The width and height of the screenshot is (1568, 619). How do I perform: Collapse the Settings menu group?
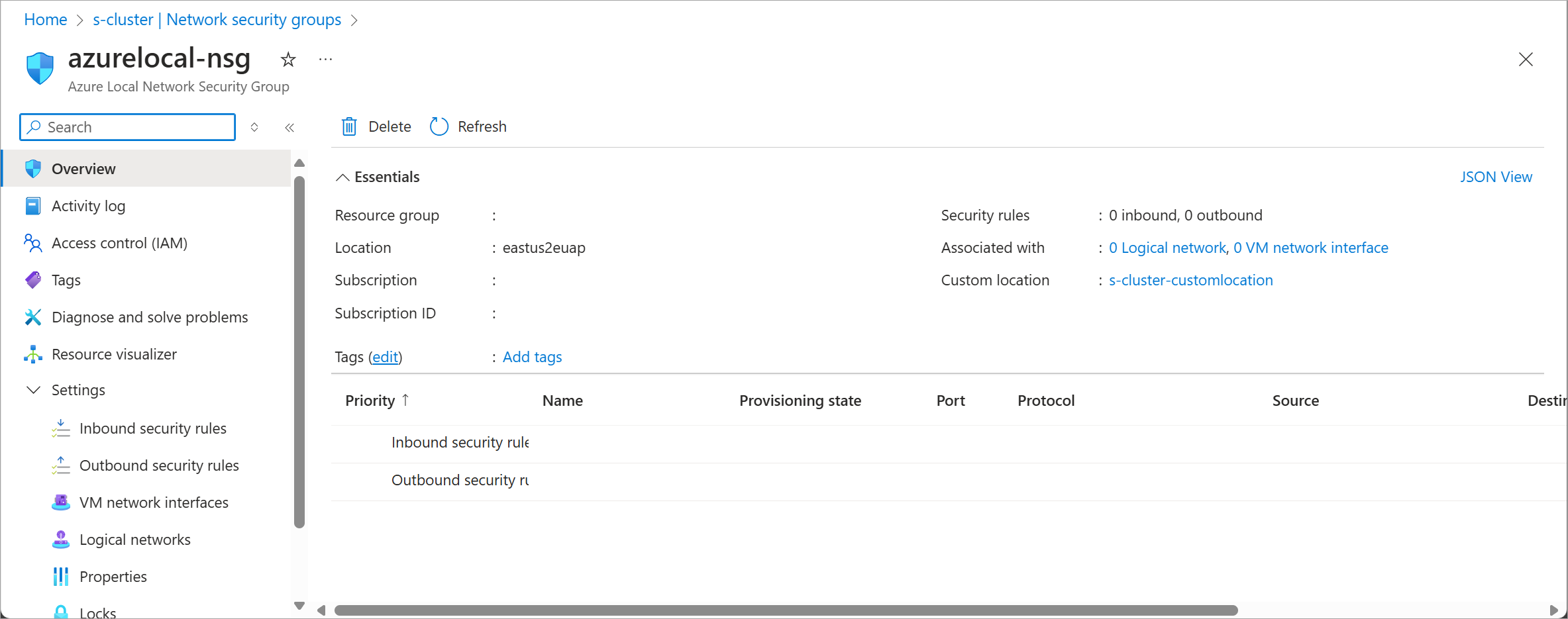coord(33,390)
